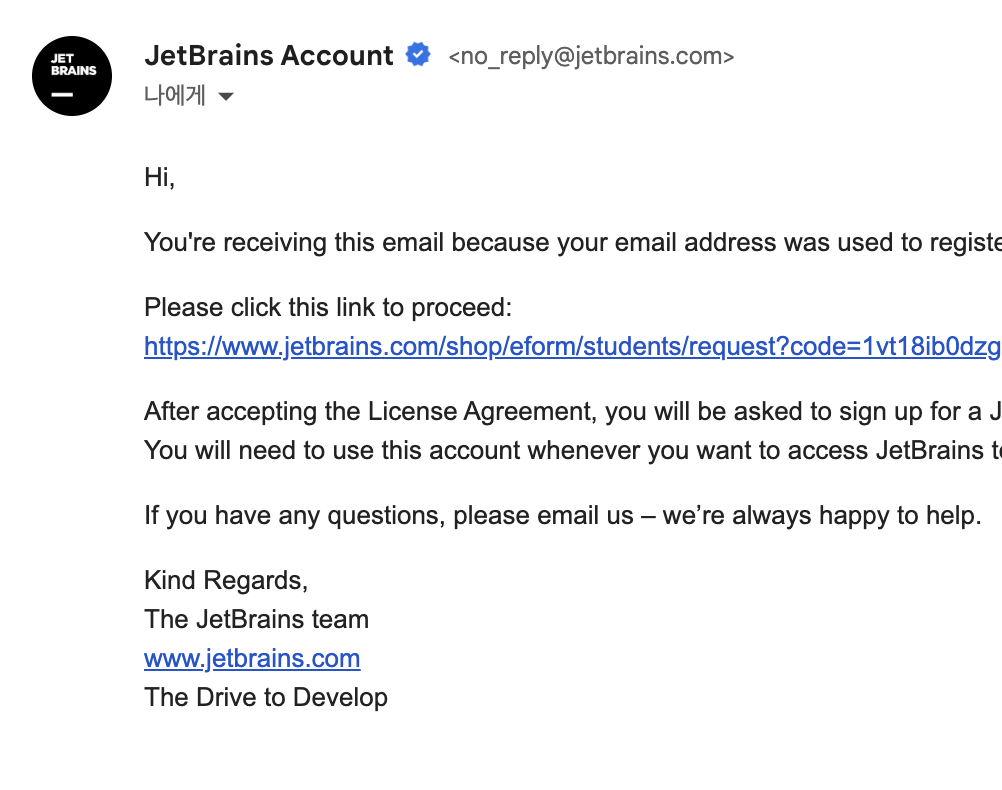This screenshot has width=1002, height=790.
Task: Click the JetBrains Account sender name
Action: 268,55
